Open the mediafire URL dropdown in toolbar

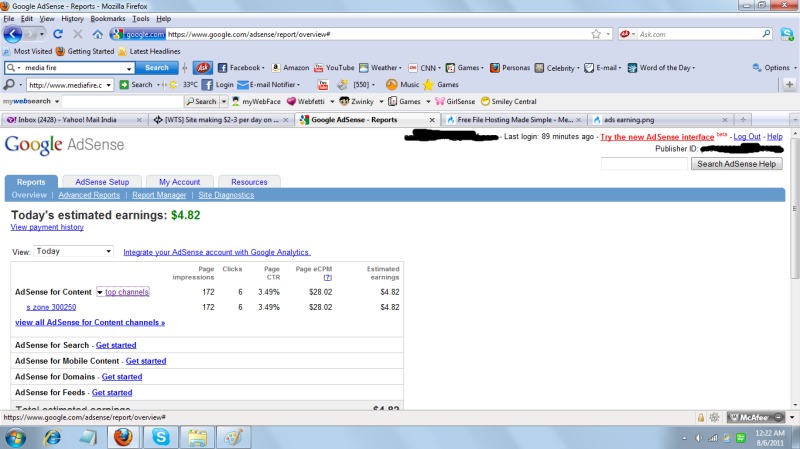[109, 85]
